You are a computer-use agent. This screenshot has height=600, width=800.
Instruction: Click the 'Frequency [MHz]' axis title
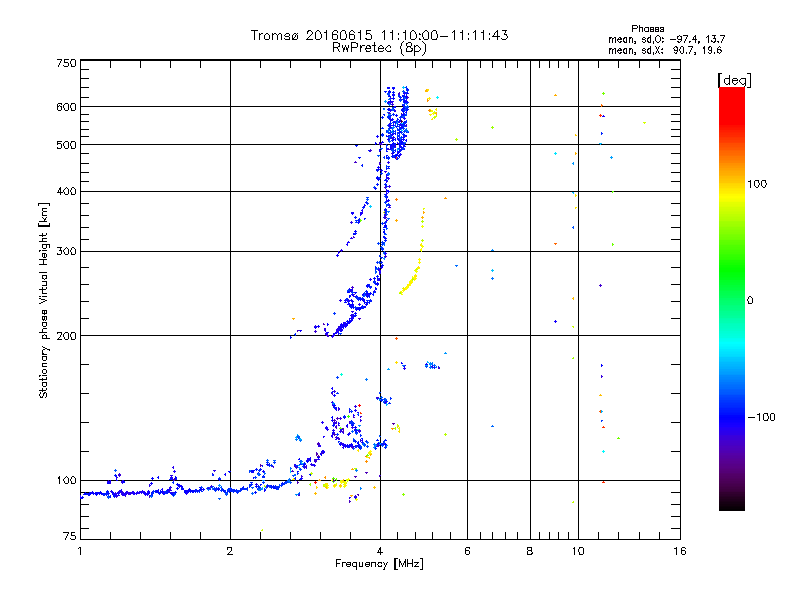coord(379,564)
